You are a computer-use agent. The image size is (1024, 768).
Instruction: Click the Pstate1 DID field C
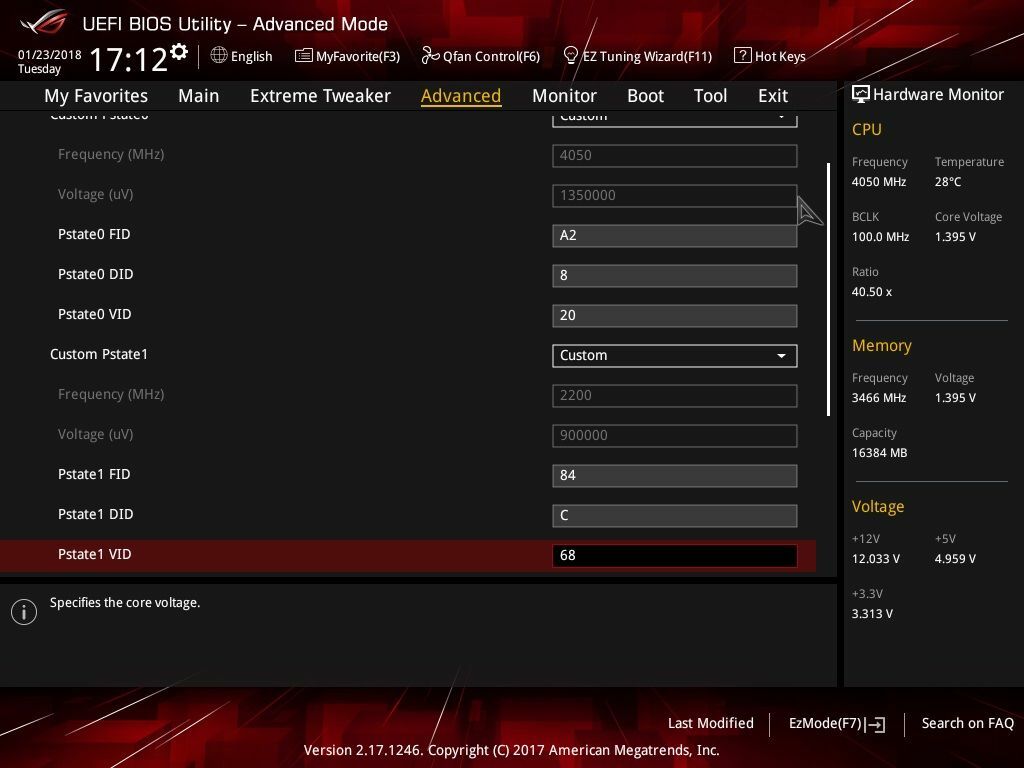coord(675,515)
